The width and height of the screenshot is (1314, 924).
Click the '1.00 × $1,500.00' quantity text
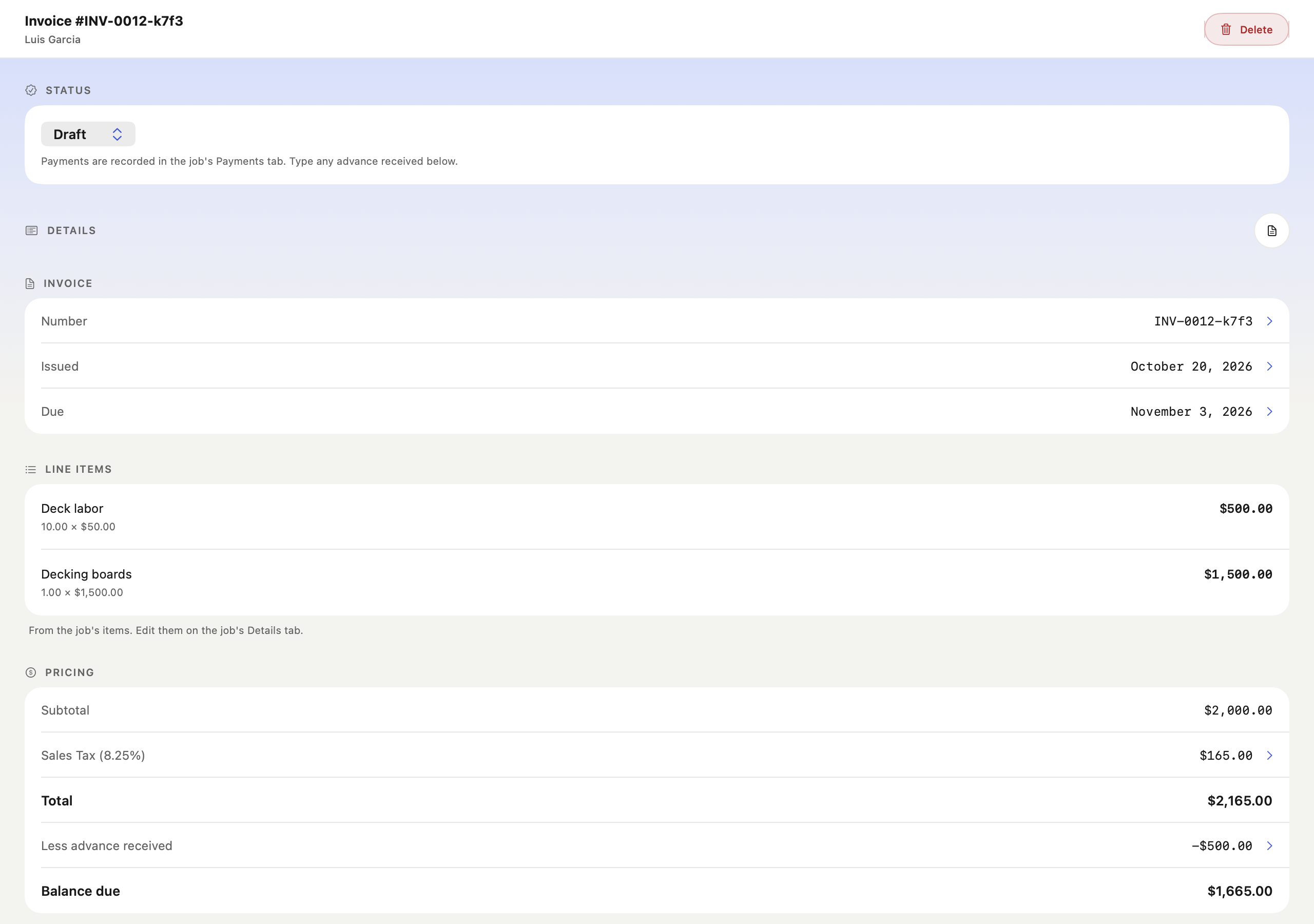82,592
